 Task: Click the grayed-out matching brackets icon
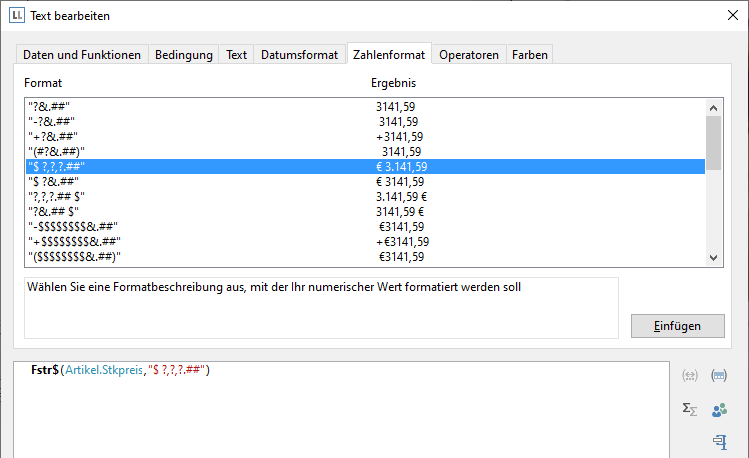(689, 376)
